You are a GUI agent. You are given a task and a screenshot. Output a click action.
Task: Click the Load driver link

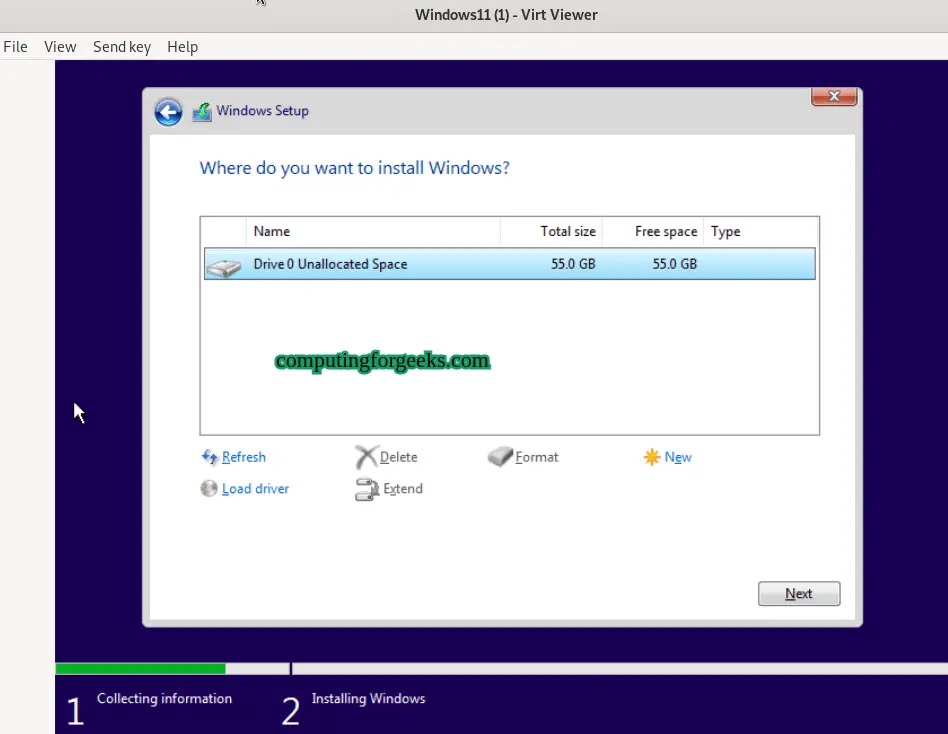pos(254,489)
